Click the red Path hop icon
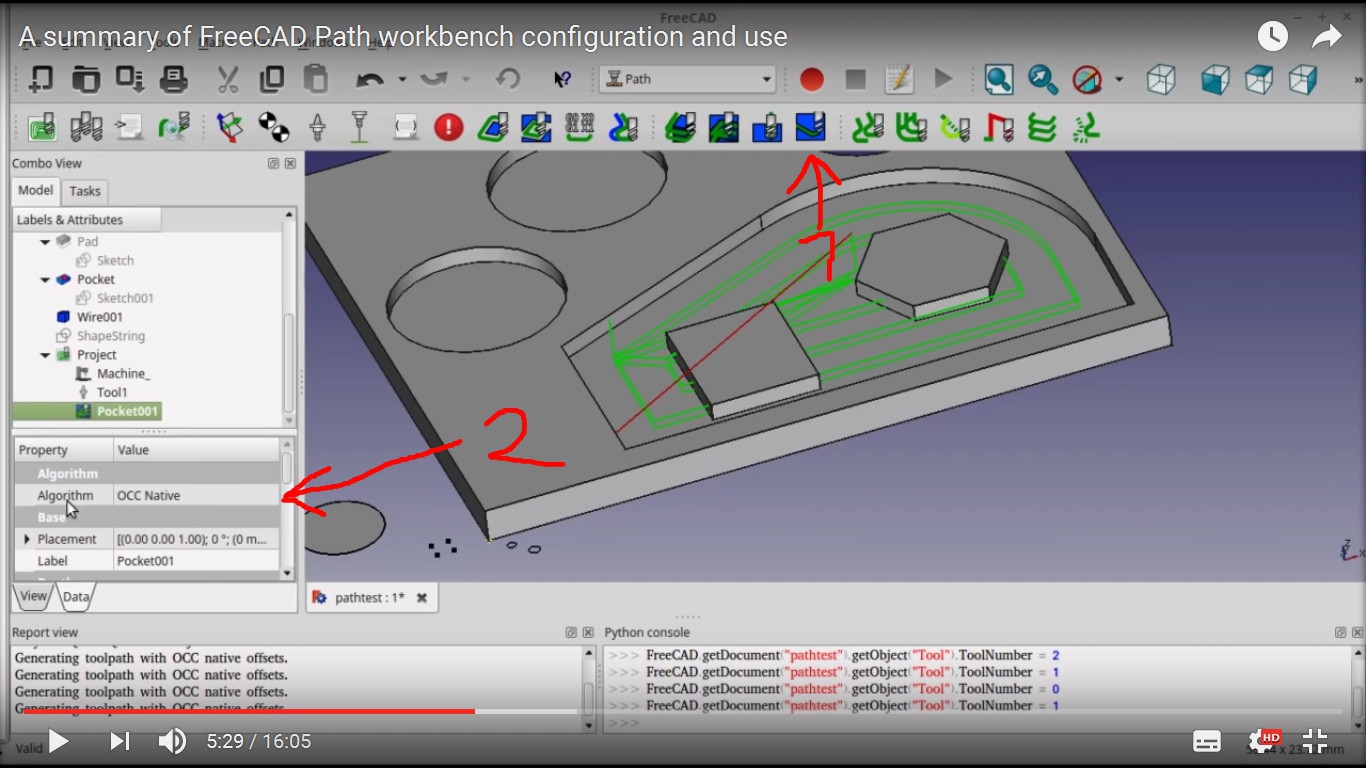The width and height of the screenshot is (1366, 768). [998, 127]
